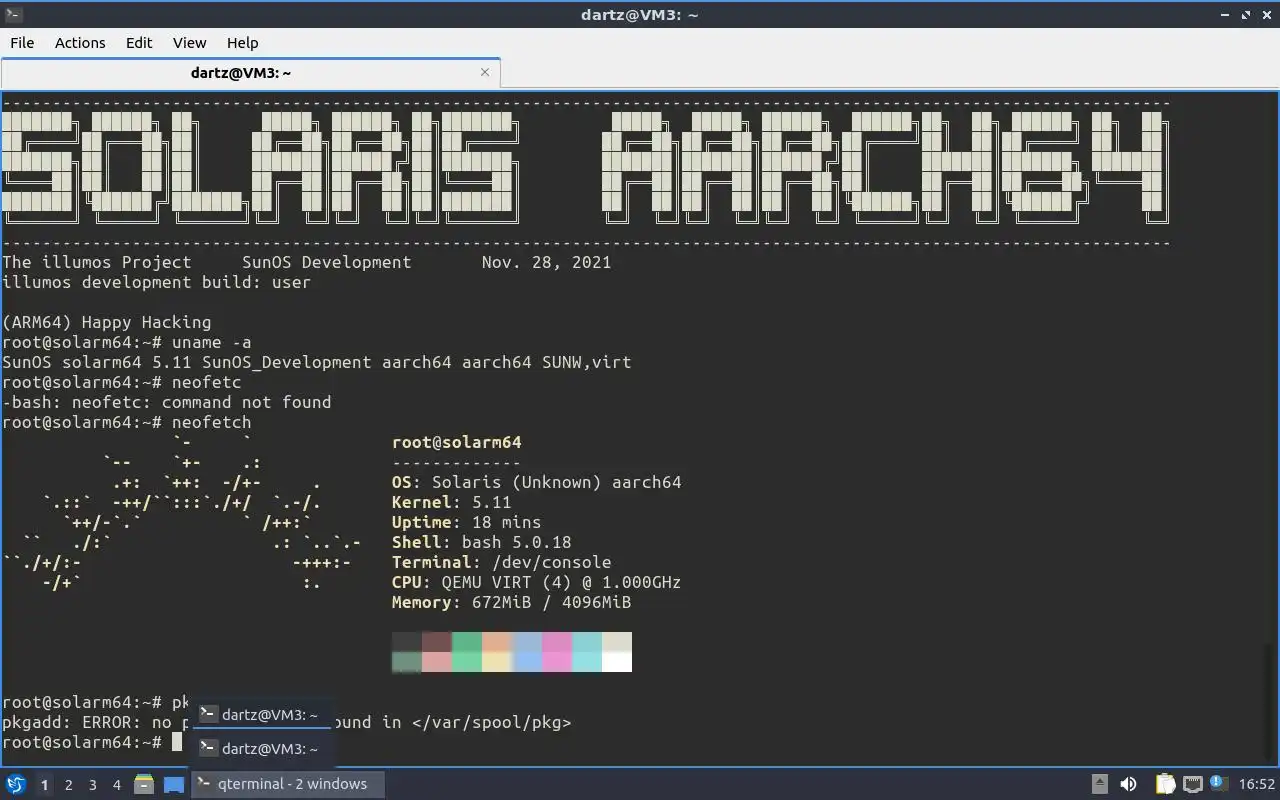Open the View menu
This screenshot has height=800, width=1280.
pos(189,42)
